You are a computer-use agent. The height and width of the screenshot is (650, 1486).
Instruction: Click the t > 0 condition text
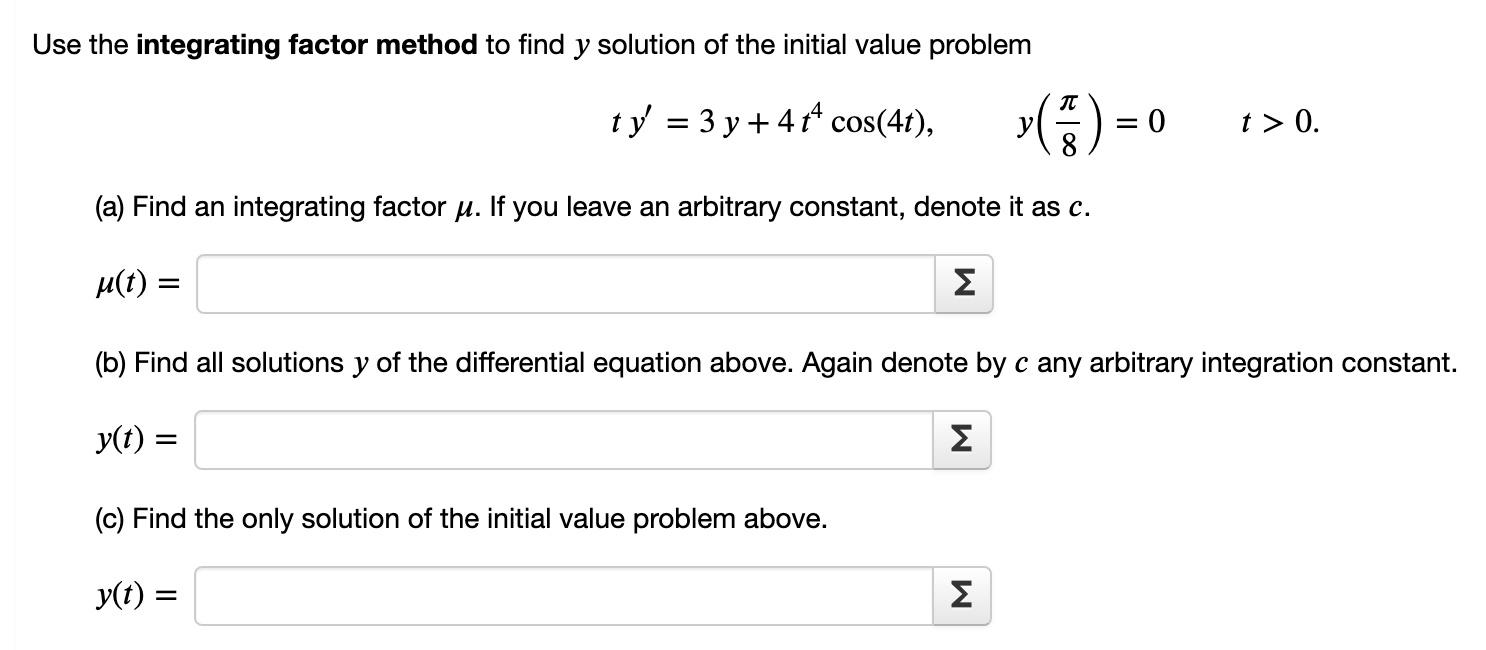click(1280, 122)
